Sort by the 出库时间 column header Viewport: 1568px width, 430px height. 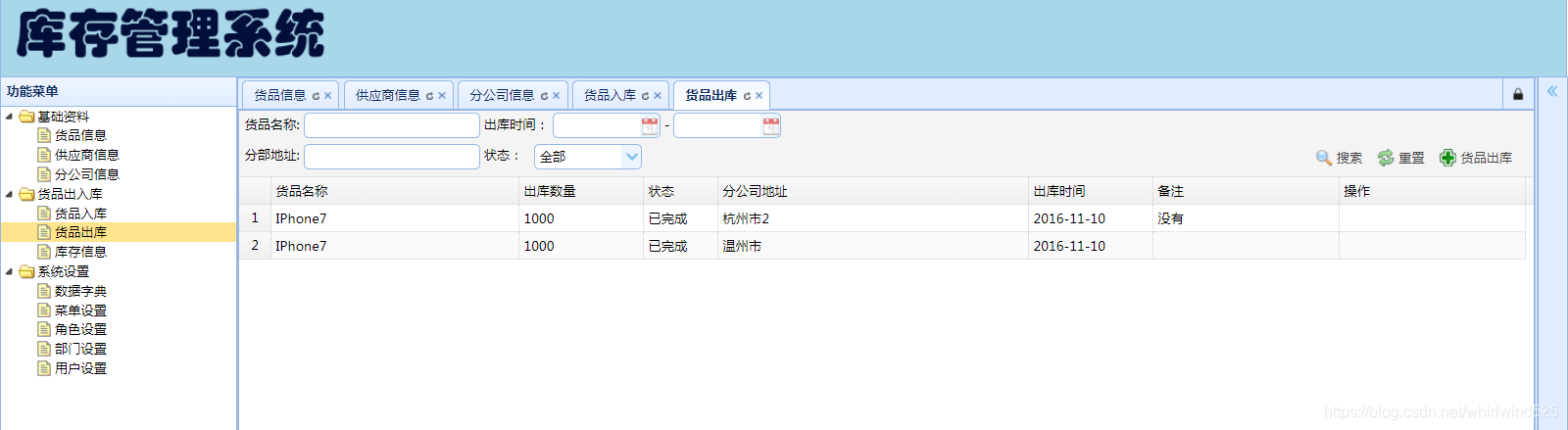pos(1091,191)
